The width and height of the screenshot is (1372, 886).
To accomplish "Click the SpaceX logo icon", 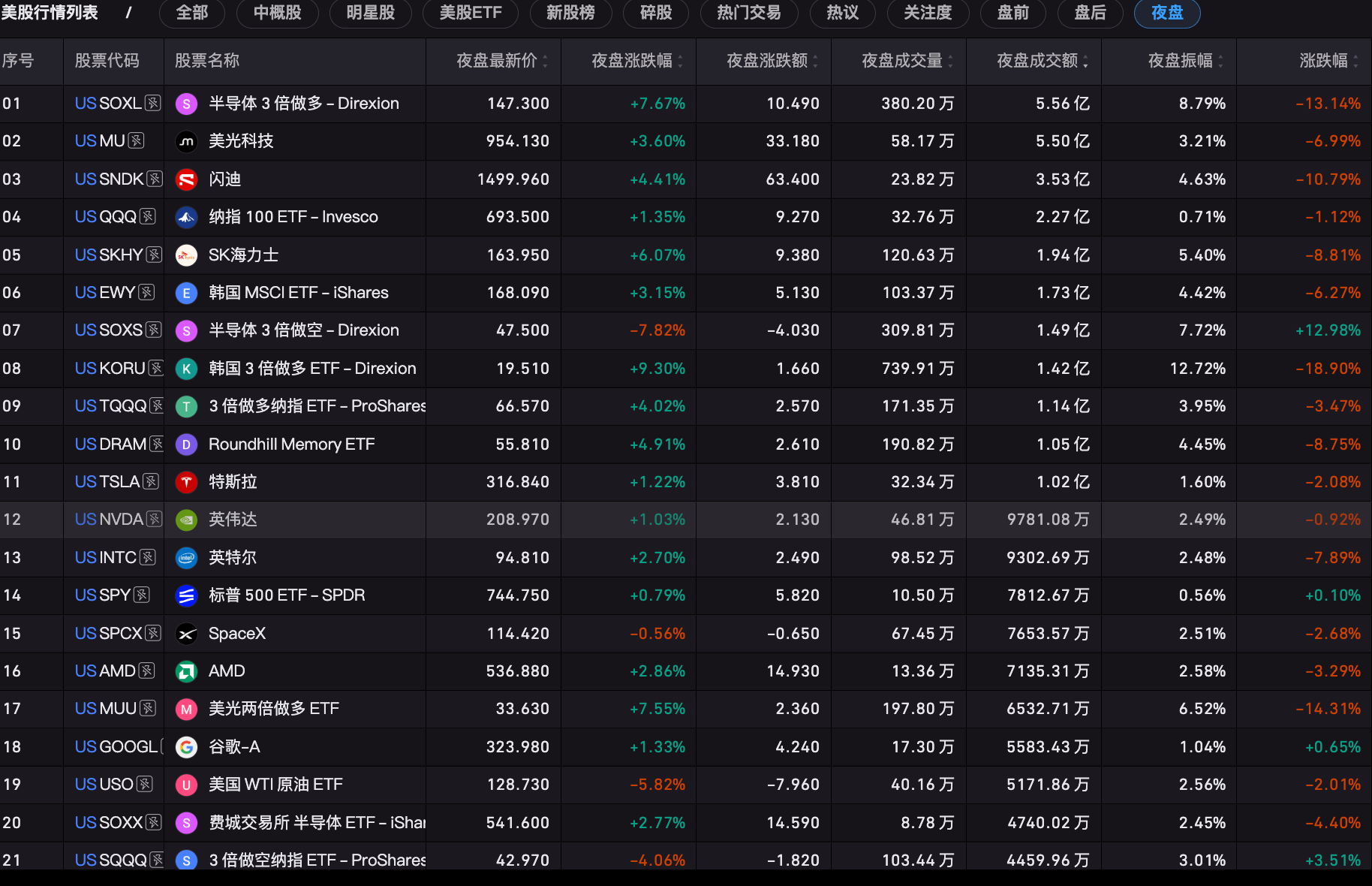I will (186, 634).
